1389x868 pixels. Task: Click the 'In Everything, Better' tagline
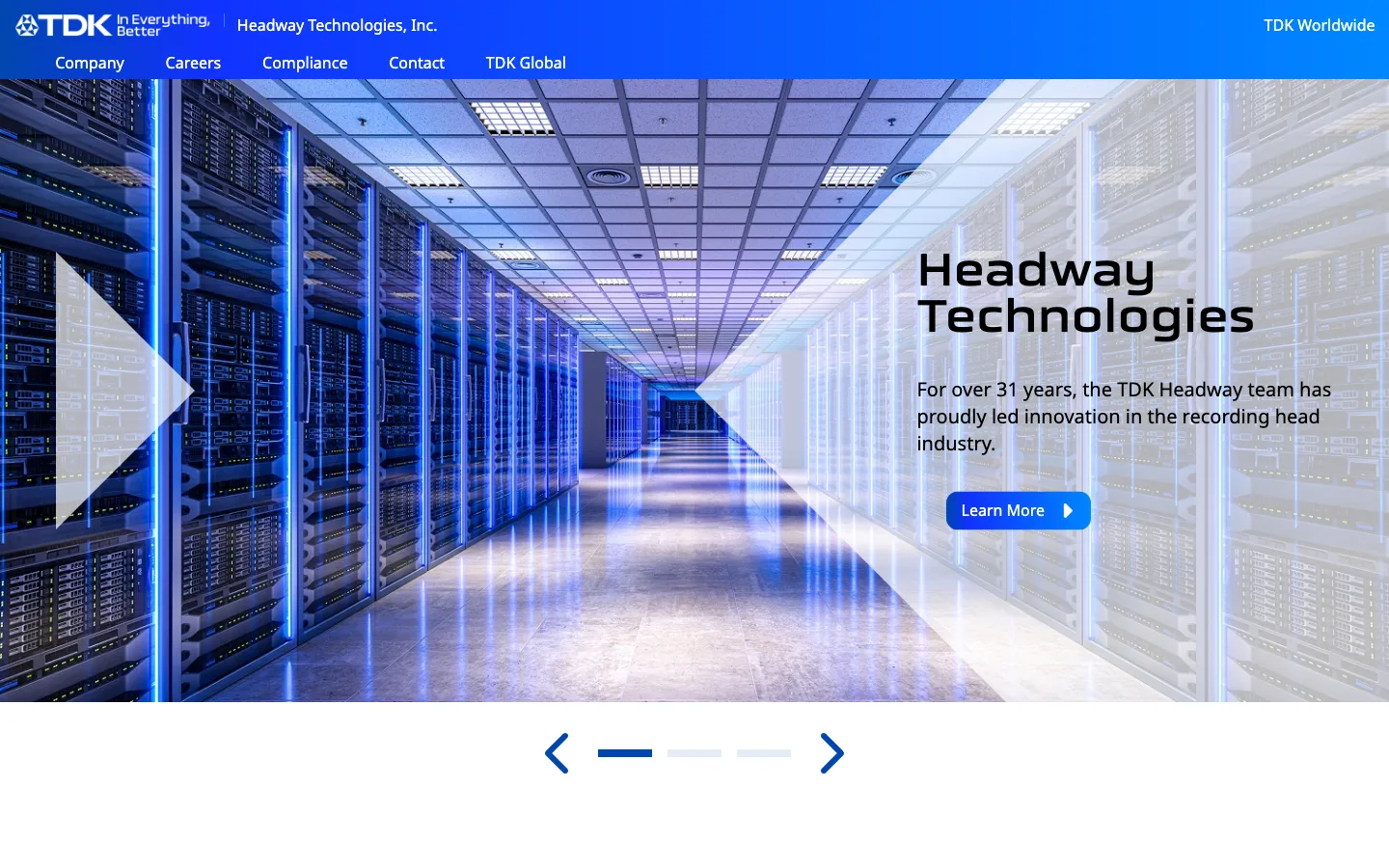pos(163,25)
